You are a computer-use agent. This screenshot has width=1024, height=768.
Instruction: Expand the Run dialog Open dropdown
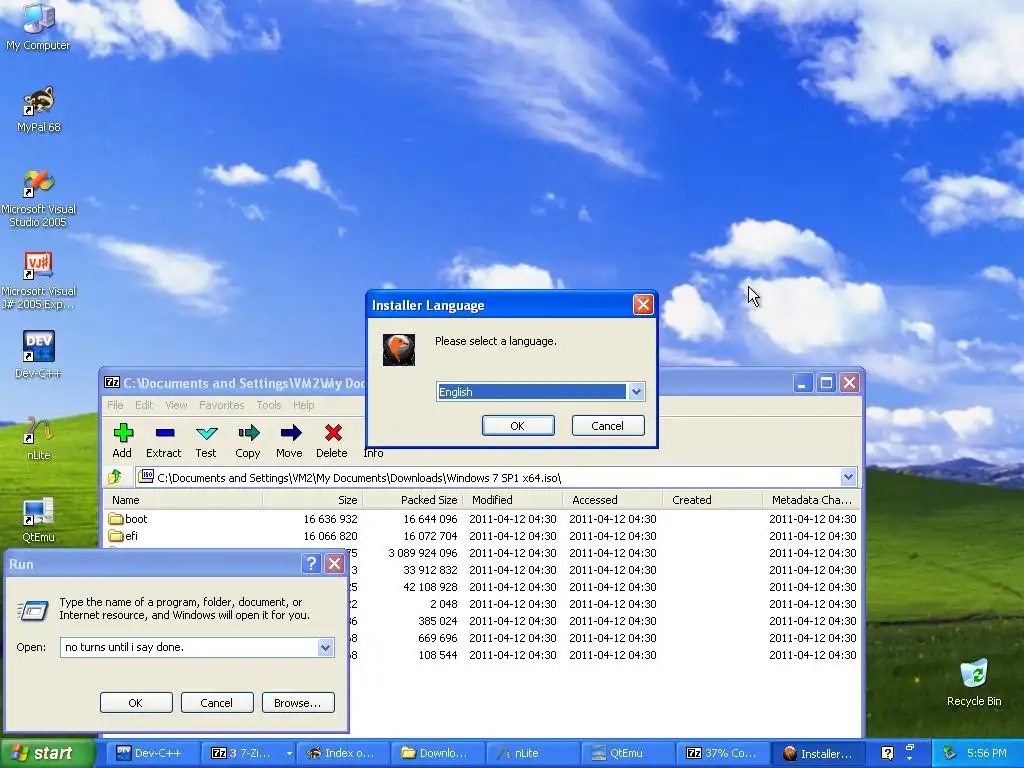click(325, 647)
